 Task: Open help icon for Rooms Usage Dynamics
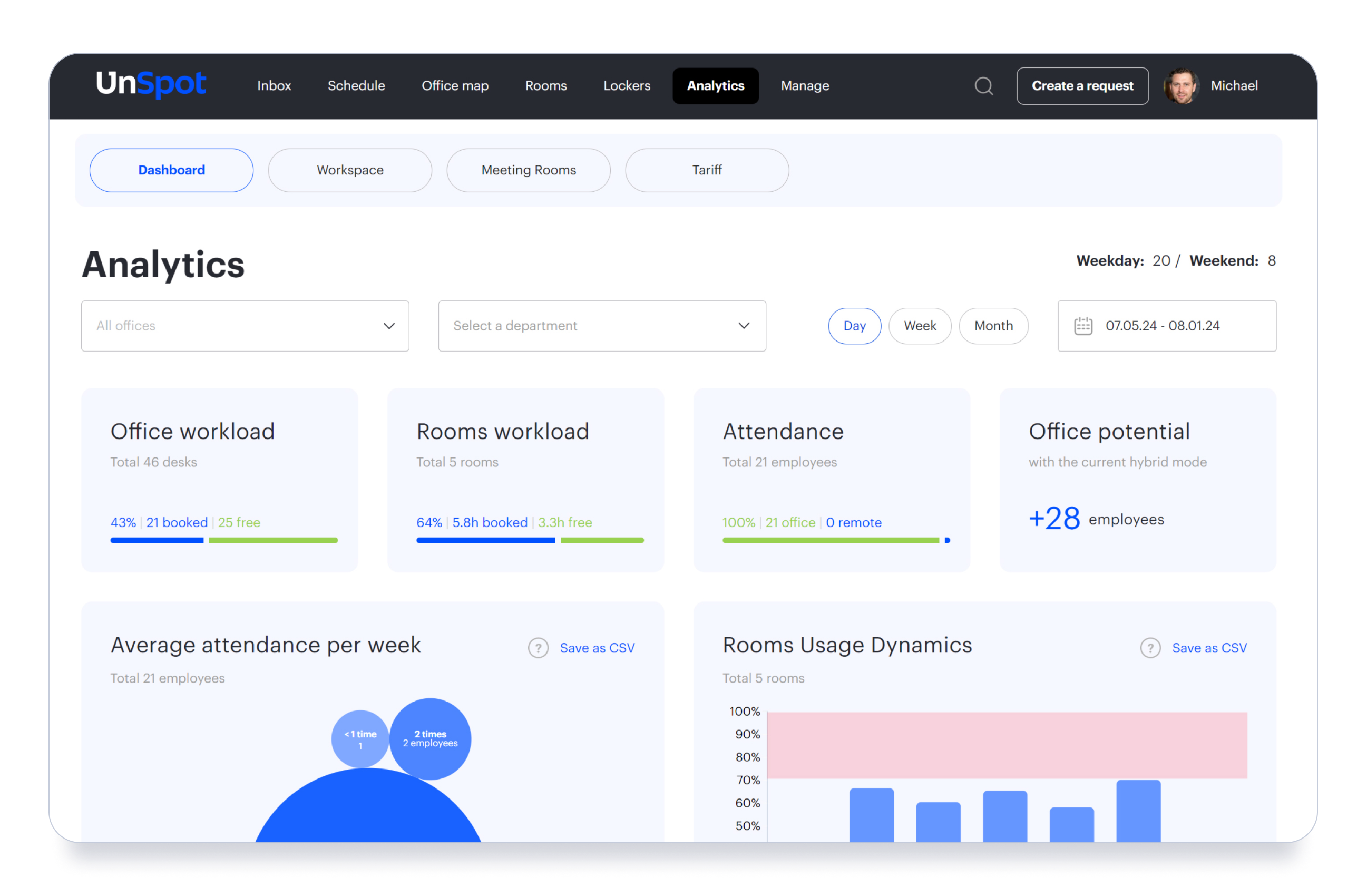click(x=1150, y=648)
